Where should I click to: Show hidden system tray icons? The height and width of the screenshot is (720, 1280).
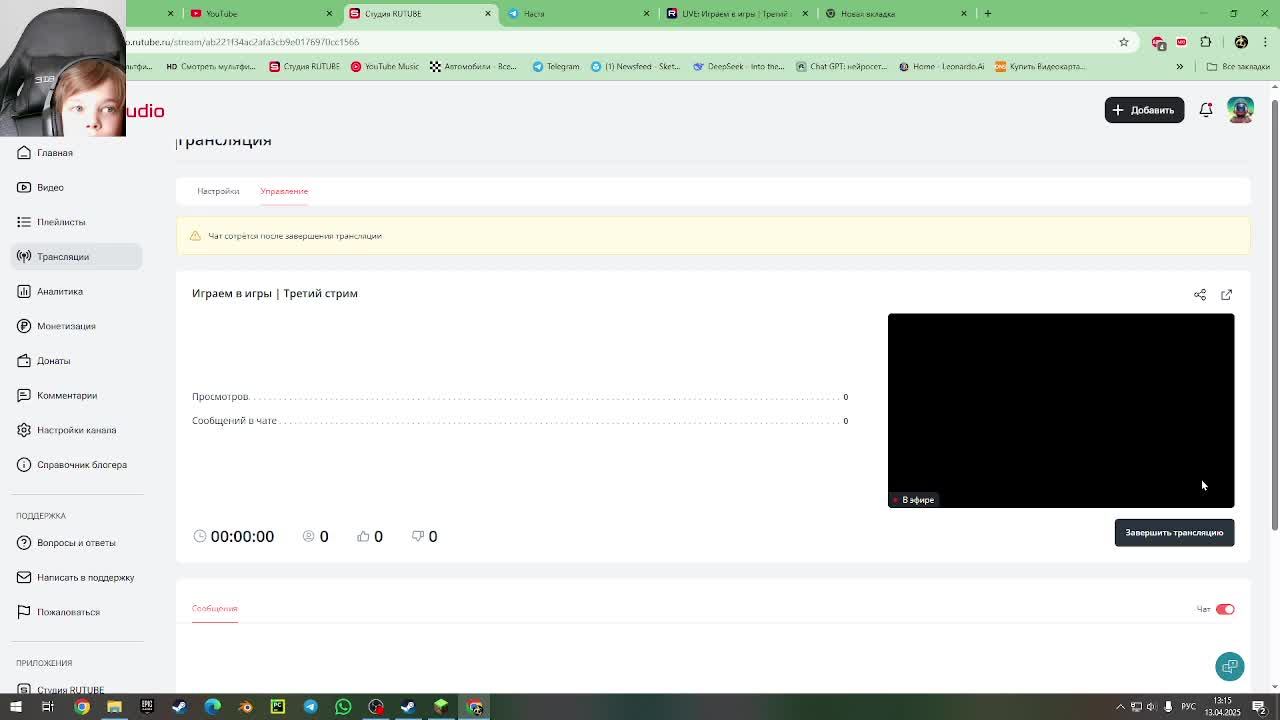coord(1120,707)
